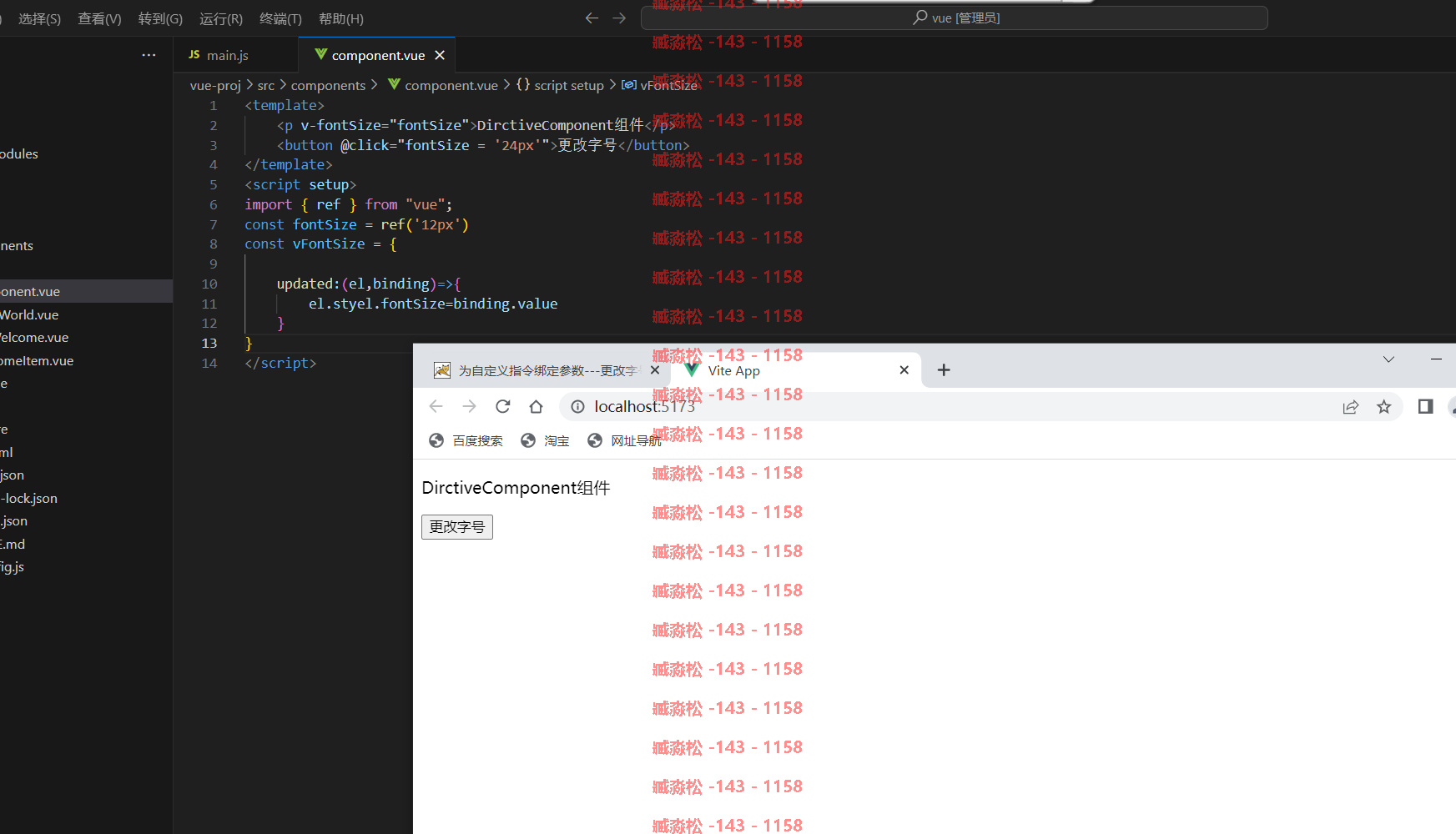Screen dimensions: 1456x834
Task: Open the vite.config.js file in explorer
Action: tap(86, 566)
